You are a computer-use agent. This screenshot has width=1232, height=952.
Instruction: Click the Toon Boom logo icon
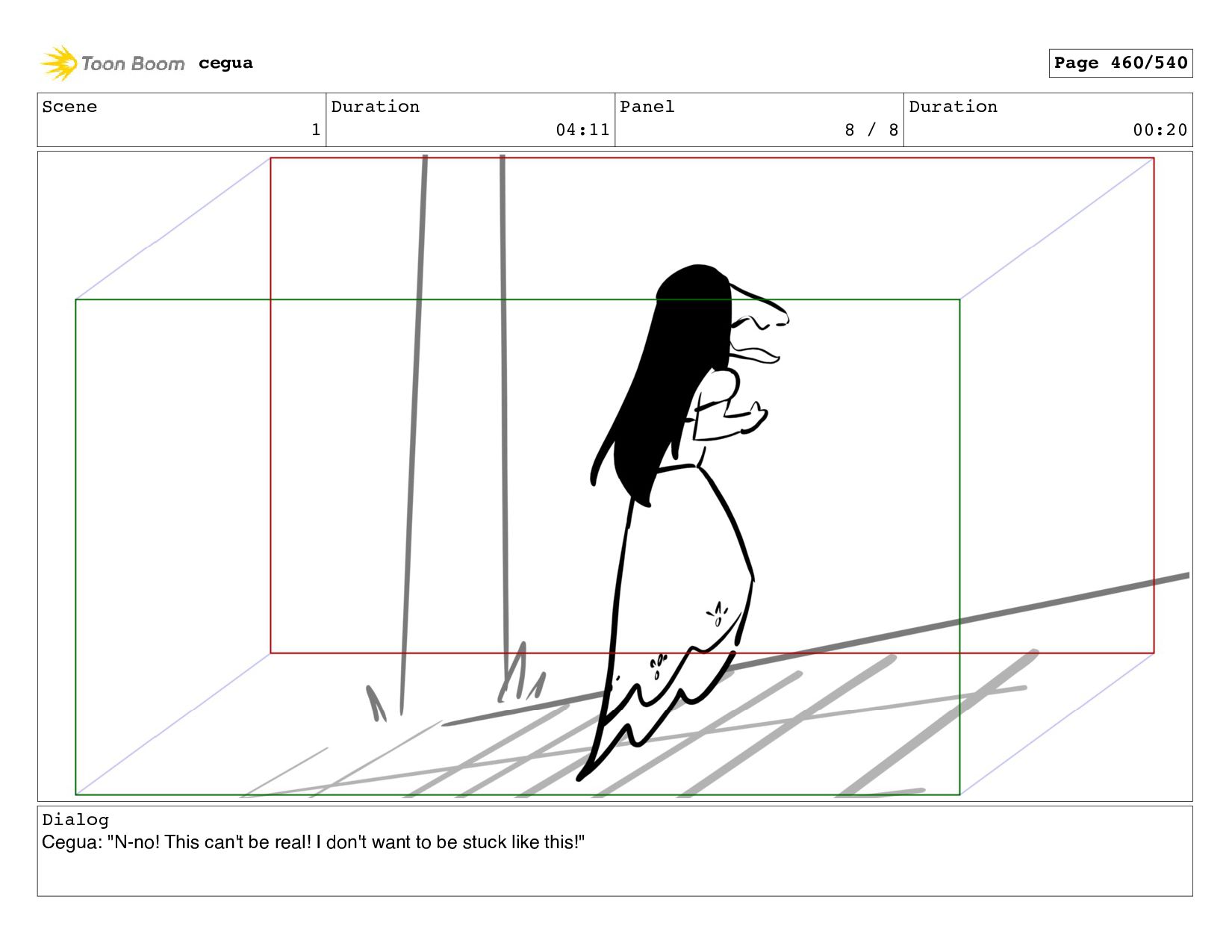pos(59,63)
